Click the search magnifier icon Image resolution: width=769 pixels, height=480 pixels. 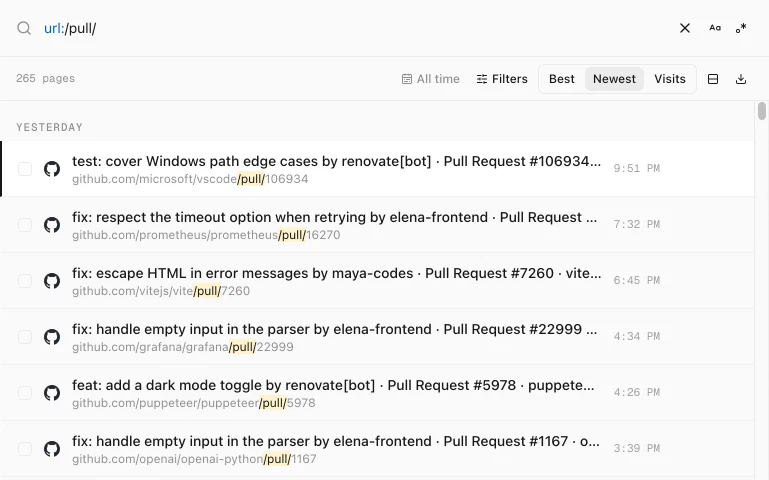(24, 28)
